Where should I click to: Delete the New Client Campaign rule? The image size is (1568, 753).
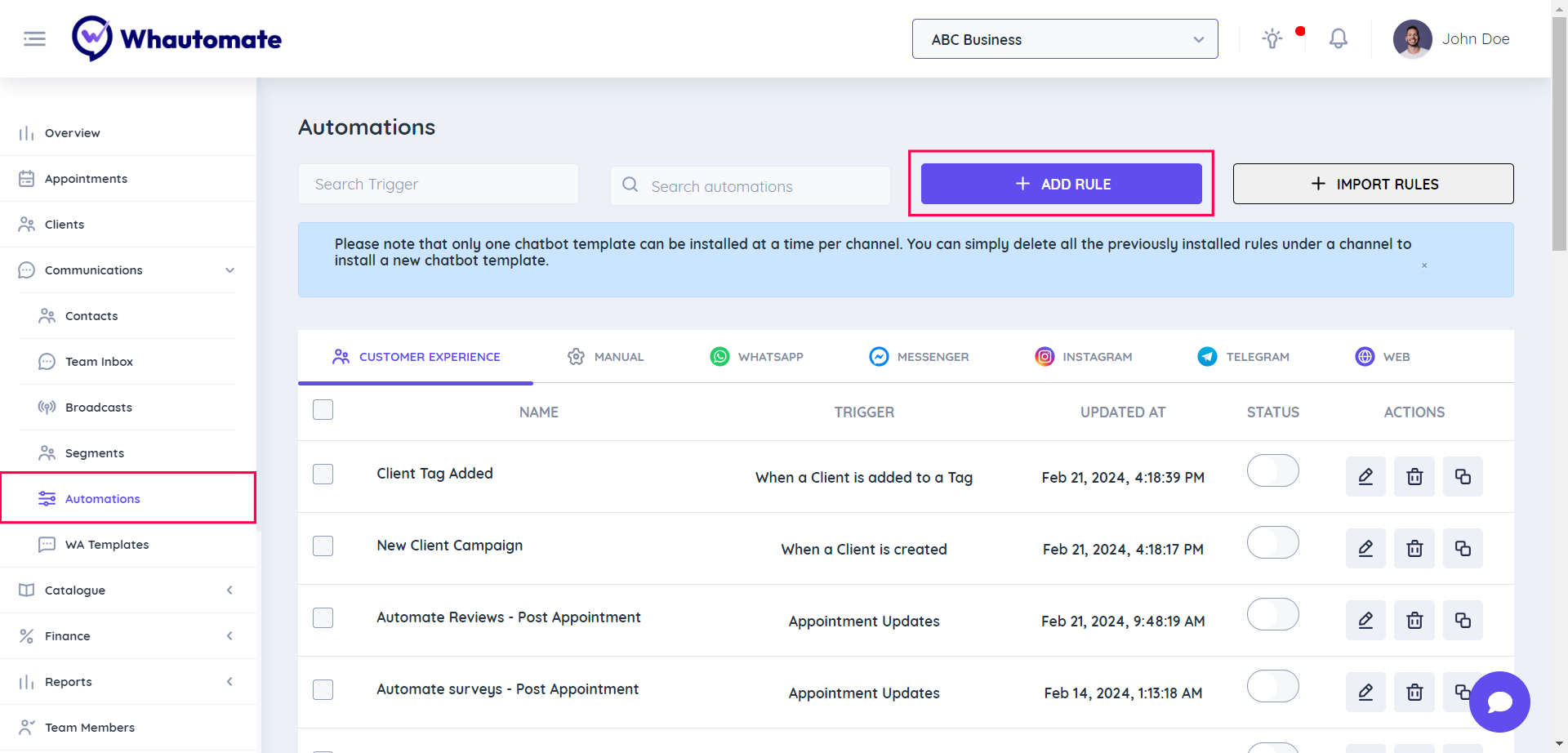[1414, 549]
